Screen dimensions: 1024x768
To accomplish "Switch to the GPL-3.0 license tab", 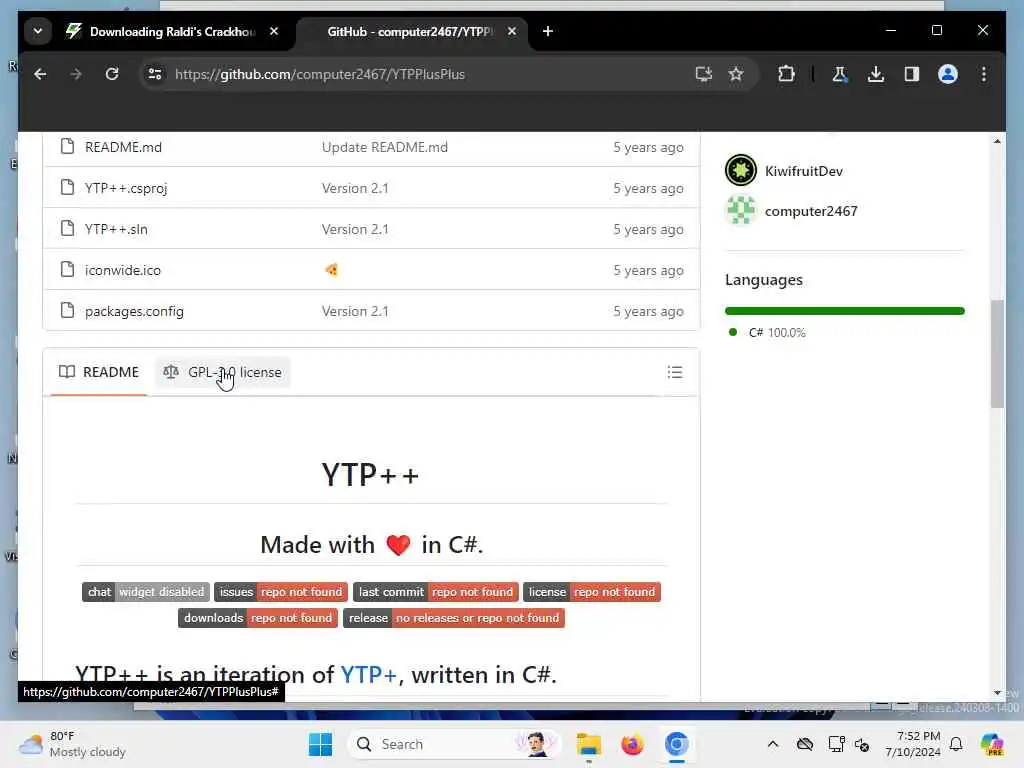I will (222, 372).
